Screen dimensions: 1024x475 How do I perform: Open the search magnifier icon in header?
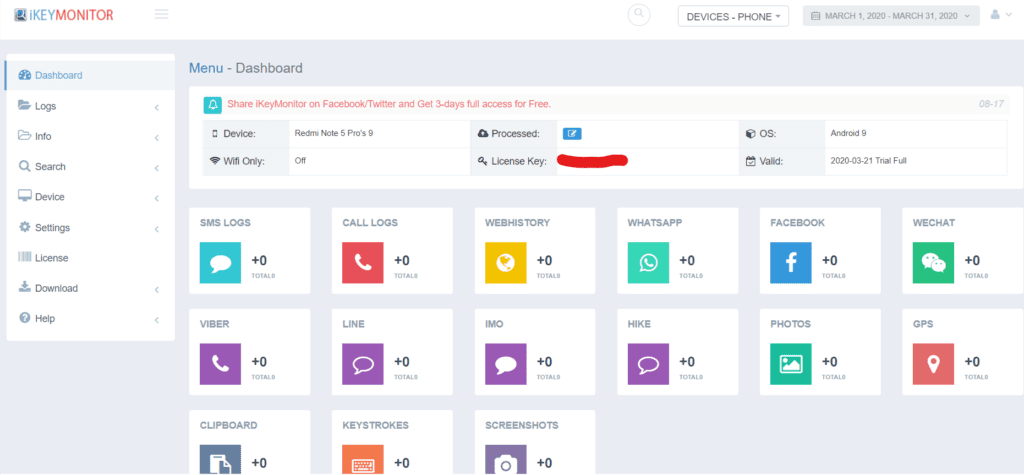click(x=639, y=15)
